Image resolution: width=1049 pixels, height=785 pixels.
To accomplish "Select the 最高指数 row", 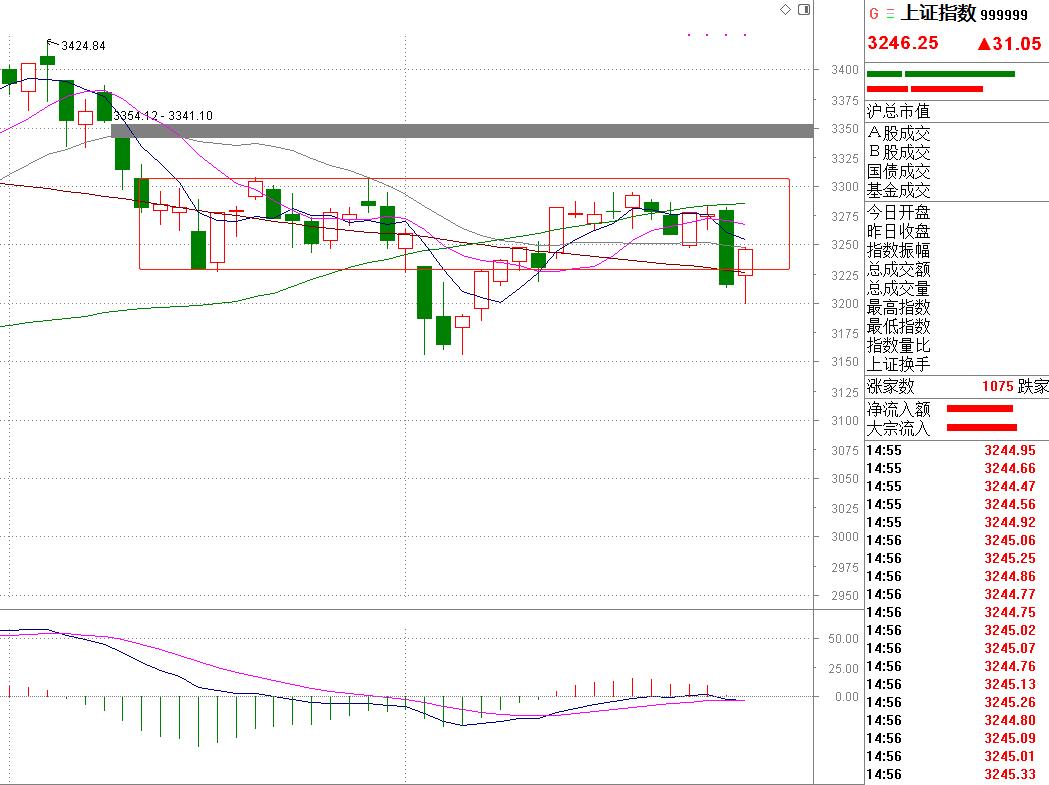I will pos(957,307).
